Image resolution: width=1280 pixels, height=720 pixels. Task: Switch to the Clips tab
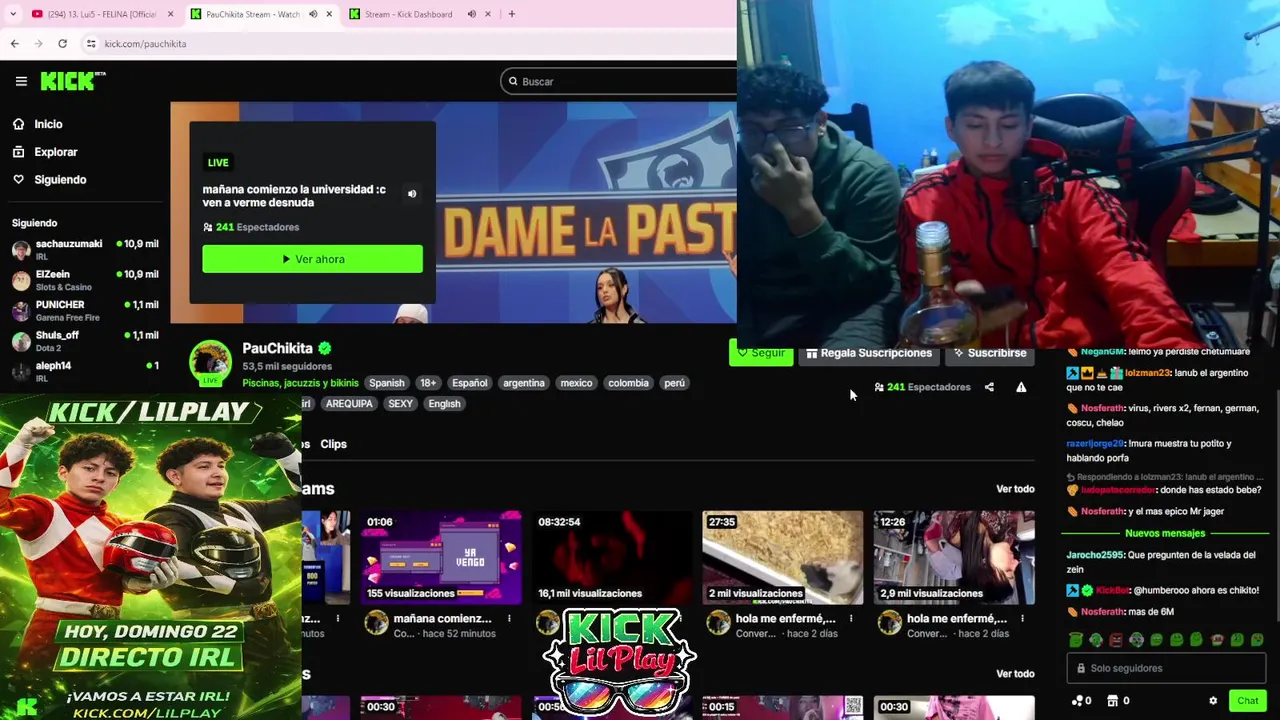click(x=333, y=444)
